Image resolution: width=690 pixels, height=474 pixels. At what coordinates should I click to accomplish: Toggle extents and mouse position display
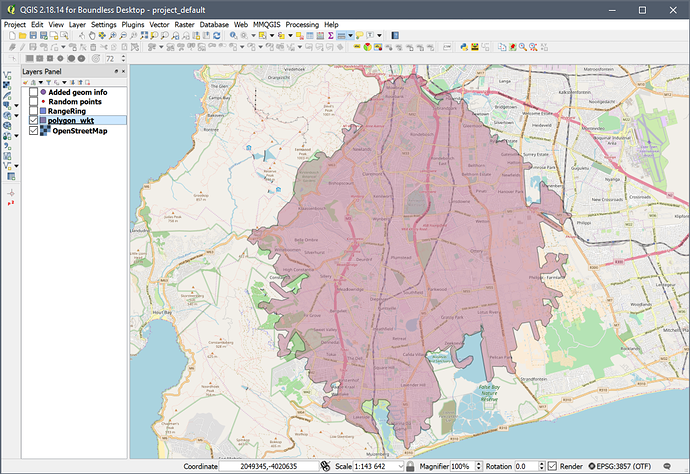326,466
